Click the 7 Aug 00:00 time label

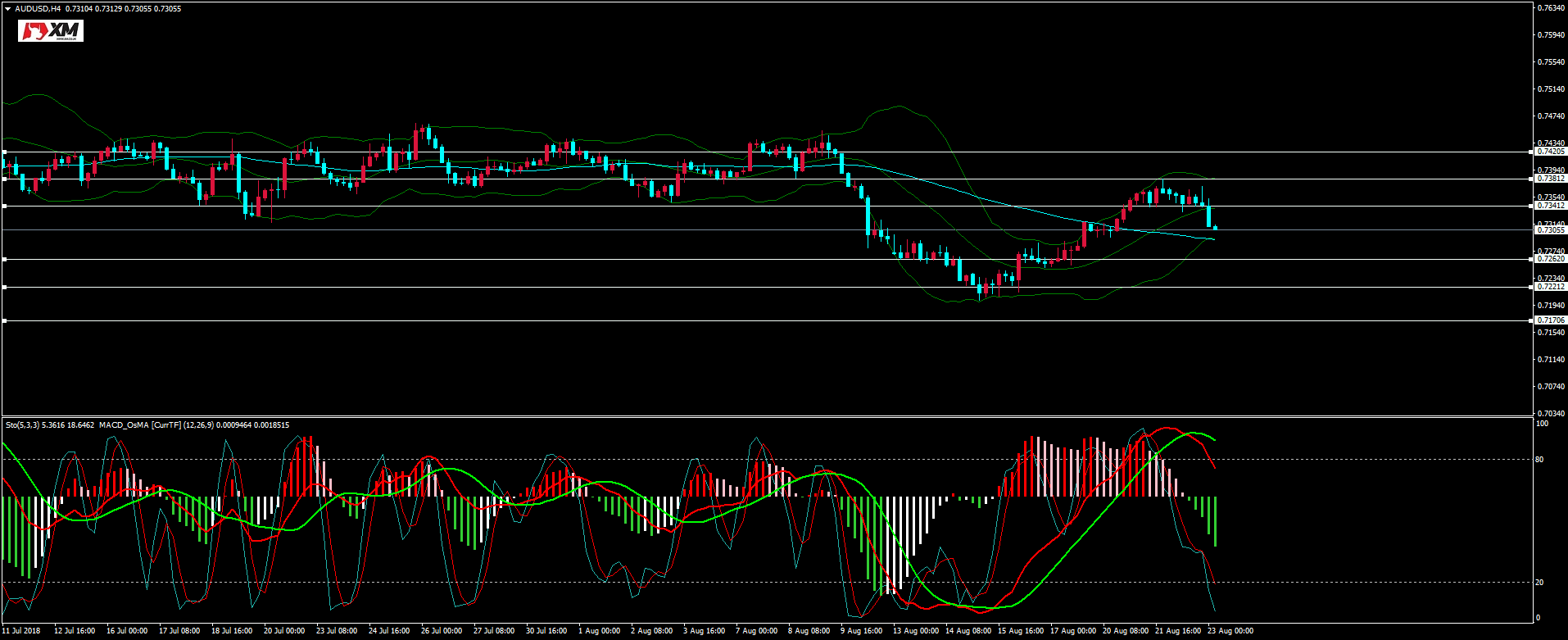[x=756, y=631]
